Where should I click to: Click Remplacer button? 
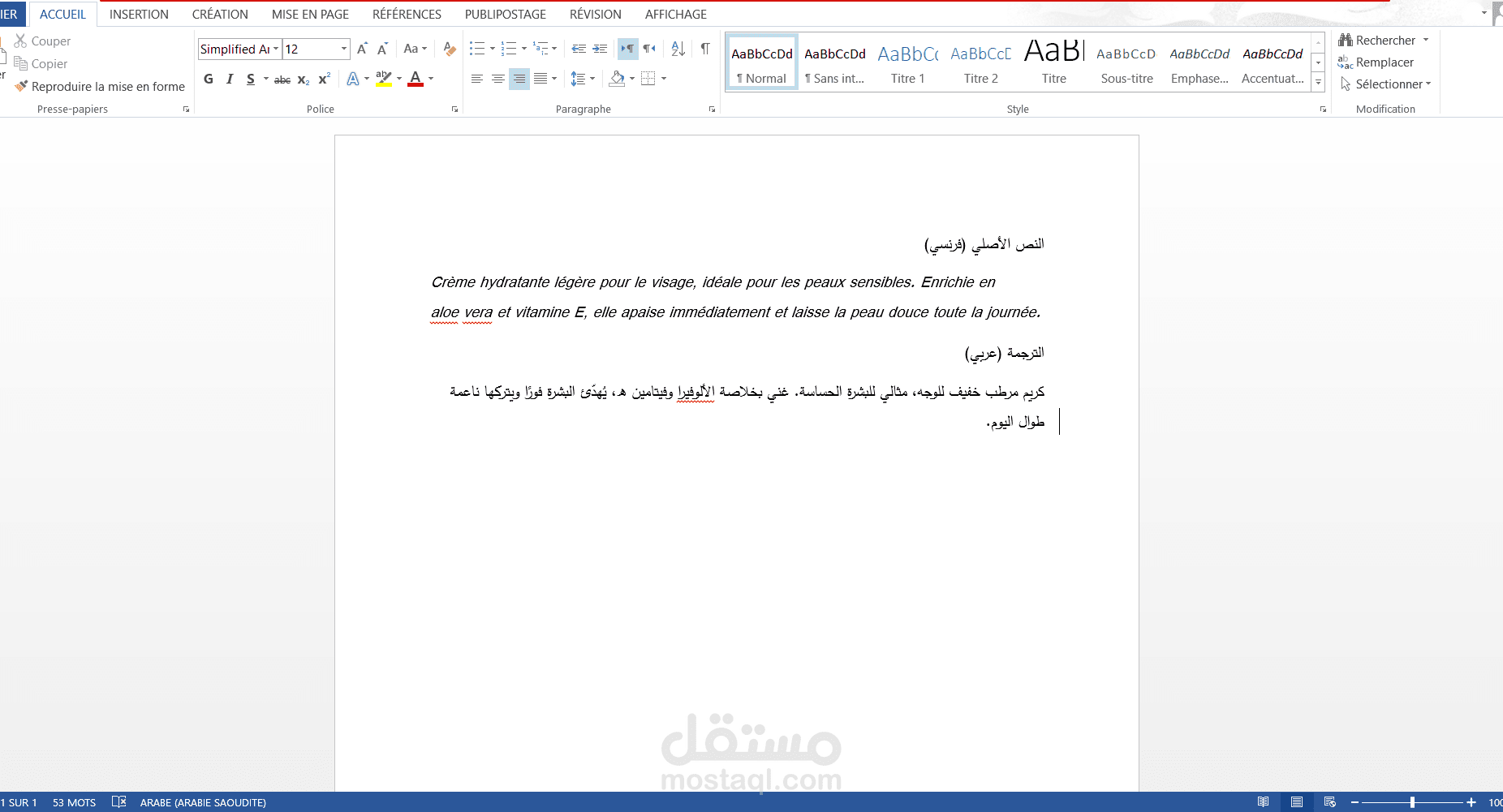(x=1376, y=62)
